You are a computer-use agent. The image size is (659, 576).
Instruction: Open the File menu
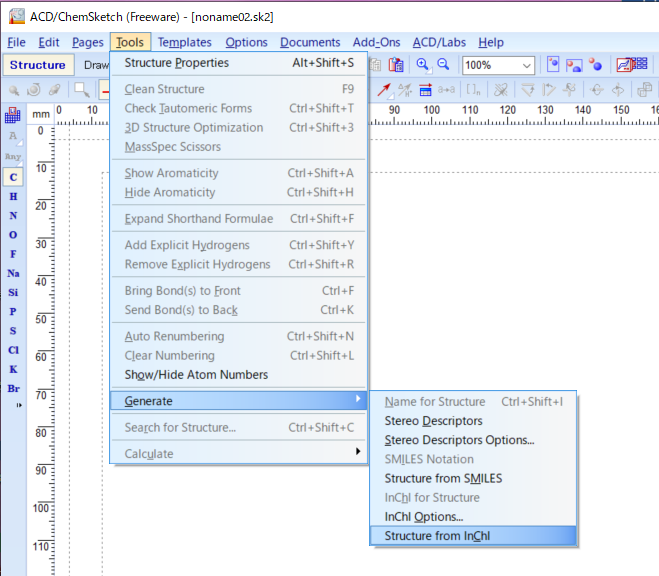16,42
